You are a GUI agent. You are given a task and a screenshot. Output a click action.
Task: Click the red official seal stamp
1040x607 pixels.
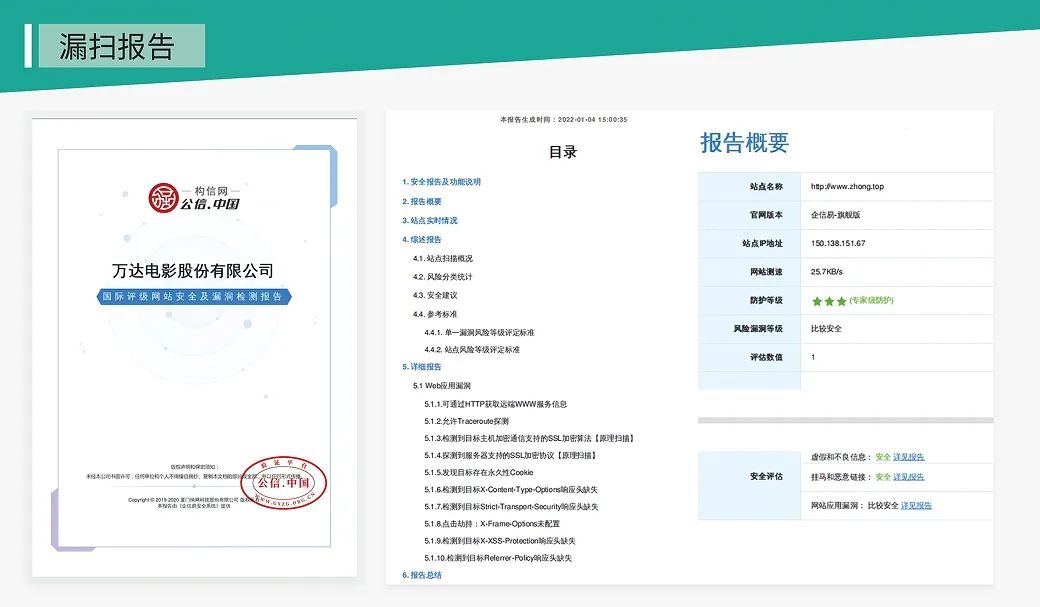point(284,482)
